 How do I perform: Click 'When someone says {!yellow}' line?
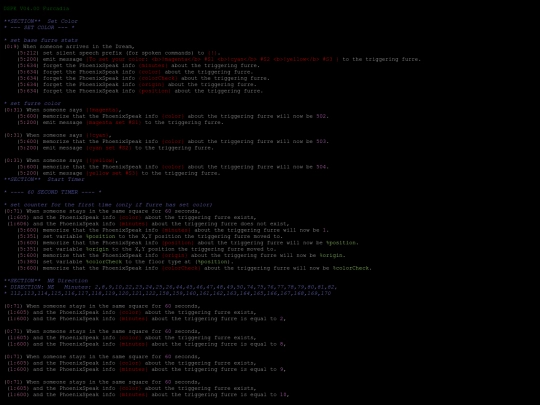pyautogui.click(x=61, y=160)
